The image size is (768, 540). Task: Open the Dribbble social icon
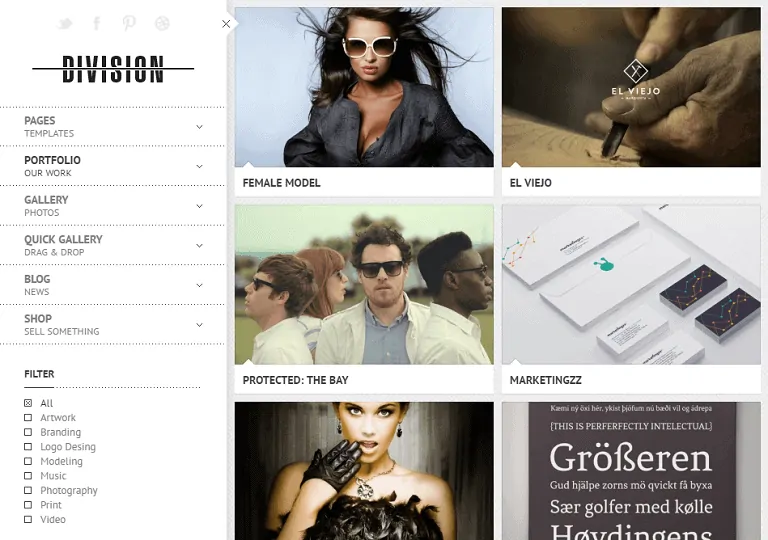click(x=162, y=23)
